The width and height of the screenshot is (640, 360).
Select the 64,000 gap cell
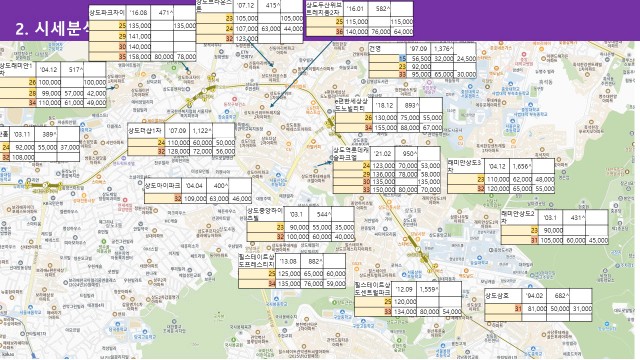click(x=402, y=31)
